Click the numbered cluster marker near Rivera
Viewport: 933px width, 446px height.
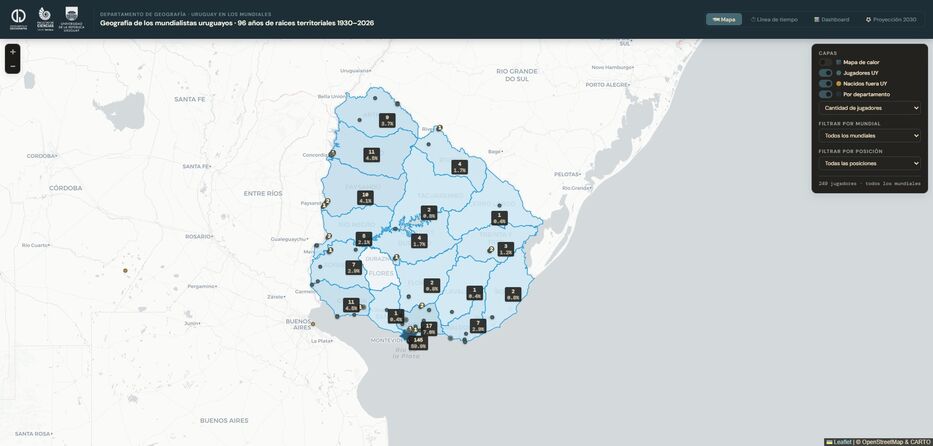(439, 128)
